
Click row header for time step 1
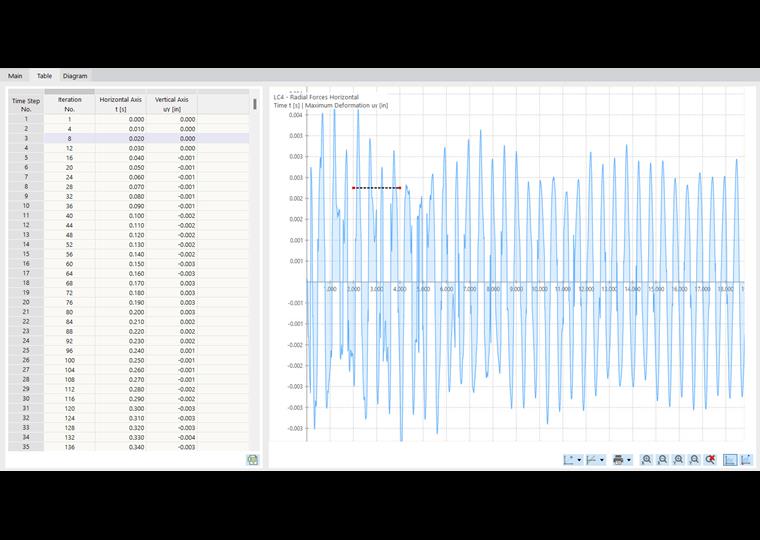26,119
